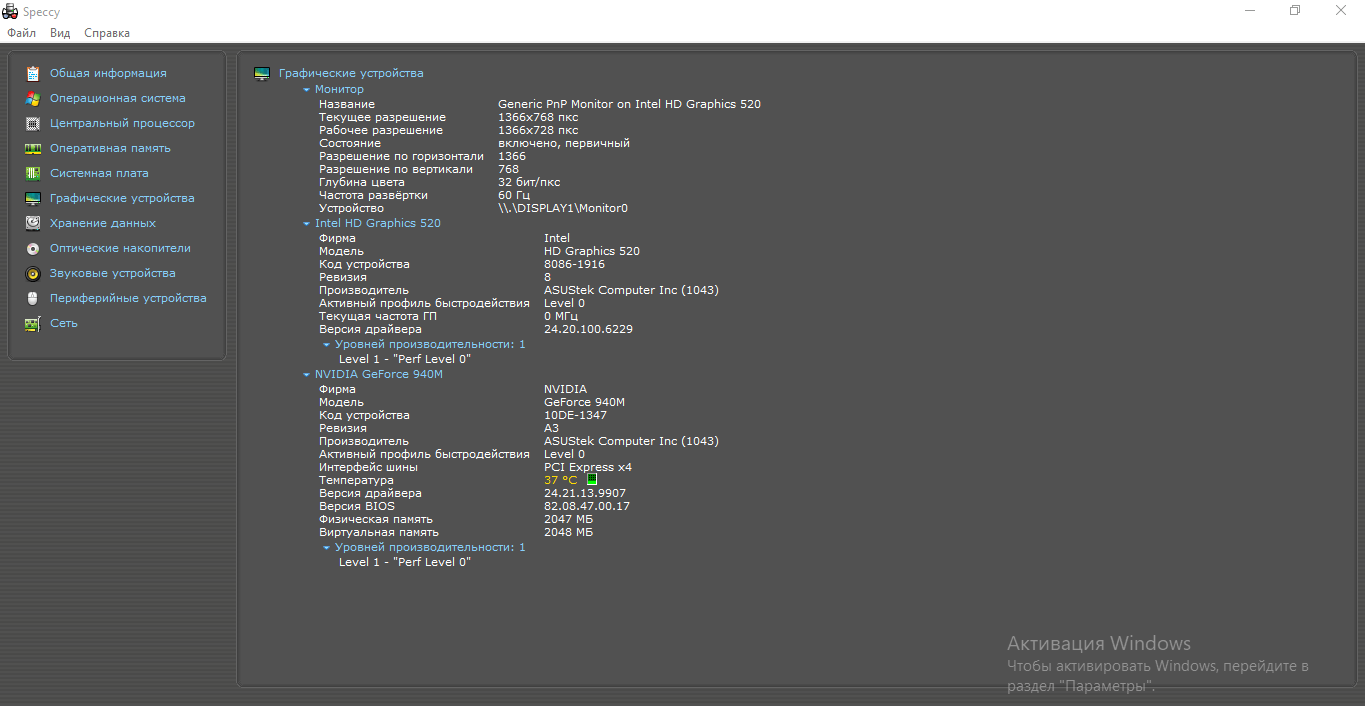Open Операционная система section
This screenshot has width=1365, height=706.
click(x=118, y=98)
